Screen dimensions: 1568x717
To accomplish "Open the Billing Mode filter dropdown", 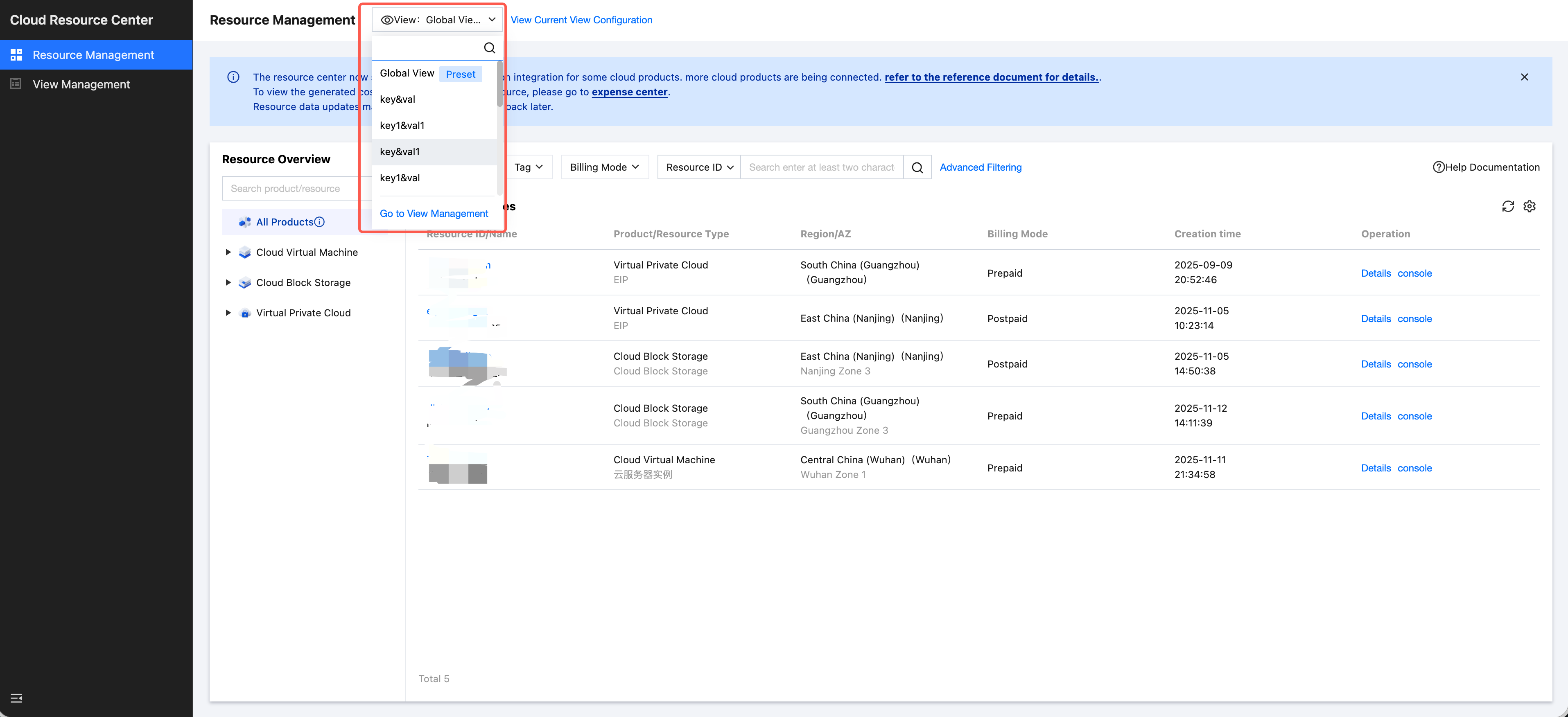I will [x=604, y=167].
